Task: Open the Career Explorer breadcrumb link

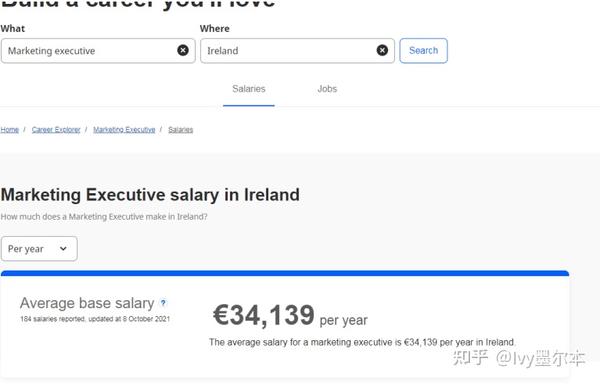Action: (56, 130)
